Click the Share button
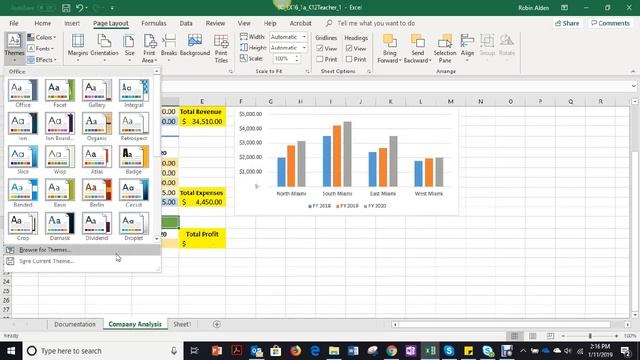640x360 pixels. click(567, 23)
